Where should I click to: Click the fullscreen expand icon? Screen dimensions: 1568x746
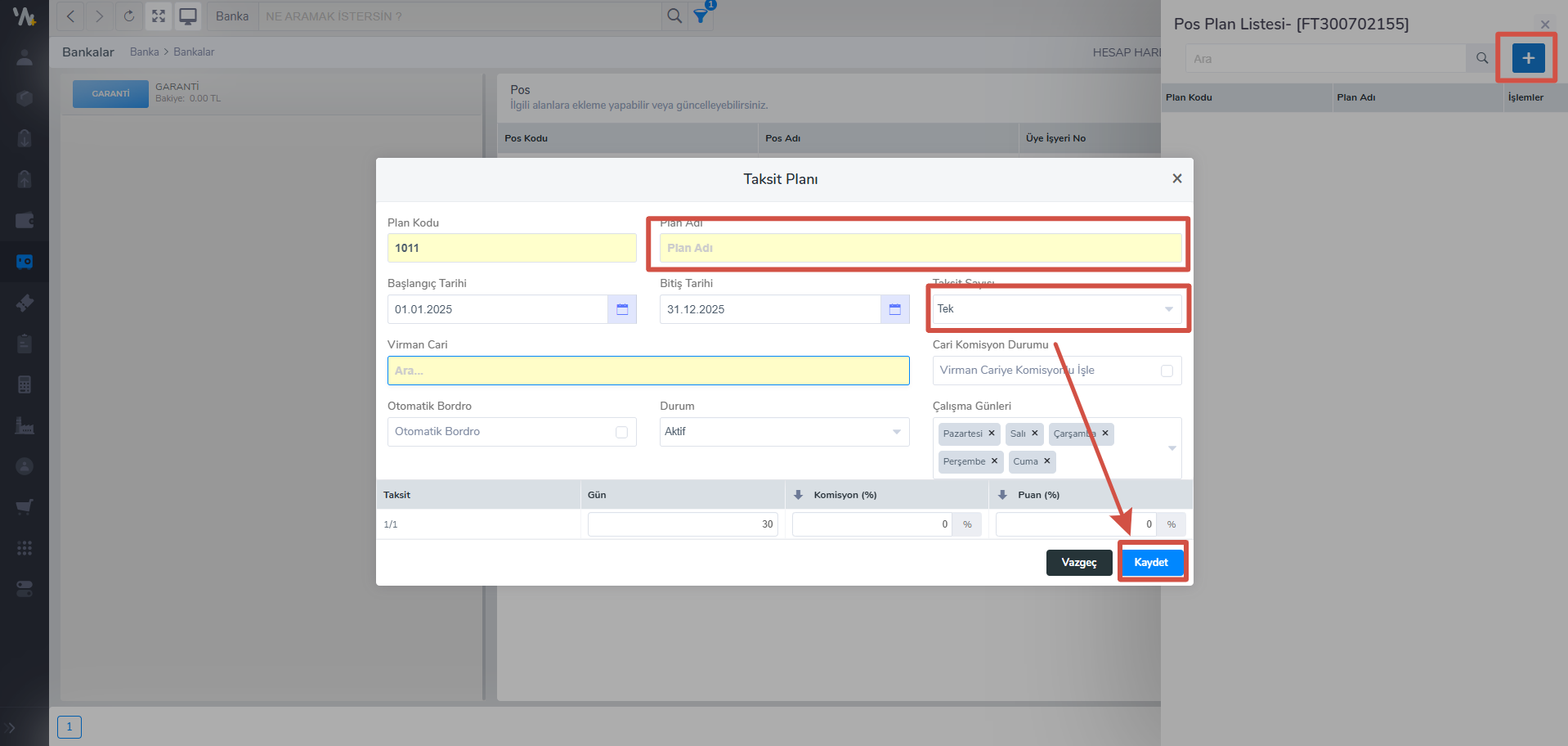159,16
